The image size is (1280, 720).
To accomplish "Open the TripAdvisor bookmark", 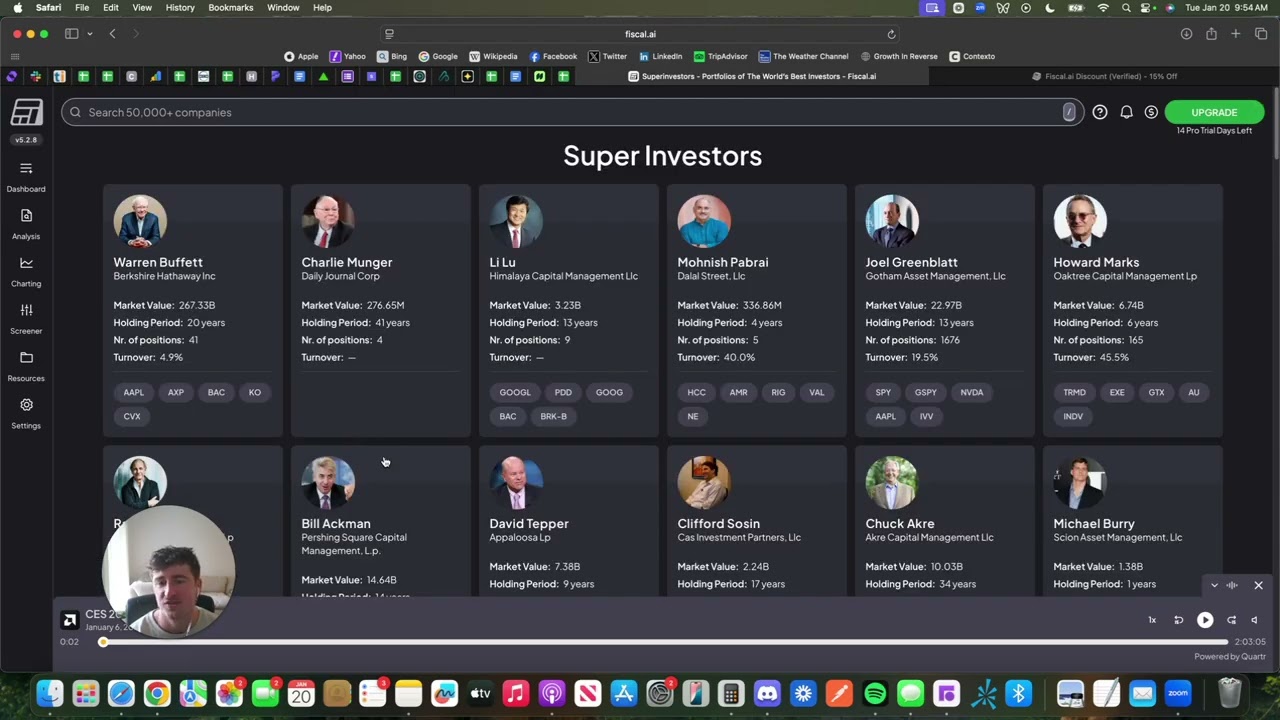I will pos(721,56).
